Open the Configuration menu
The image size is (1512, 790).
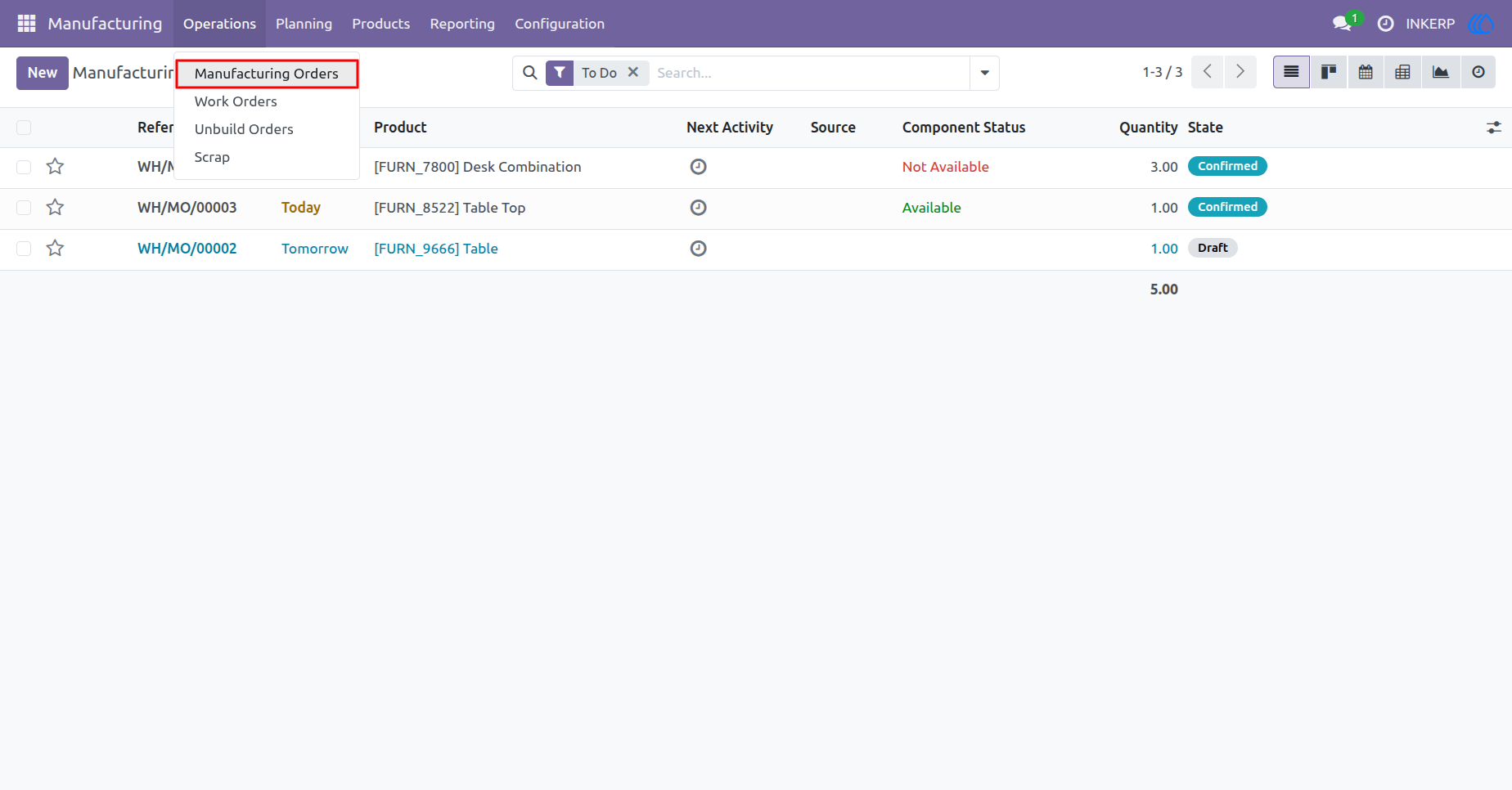[x=560, y=24]
